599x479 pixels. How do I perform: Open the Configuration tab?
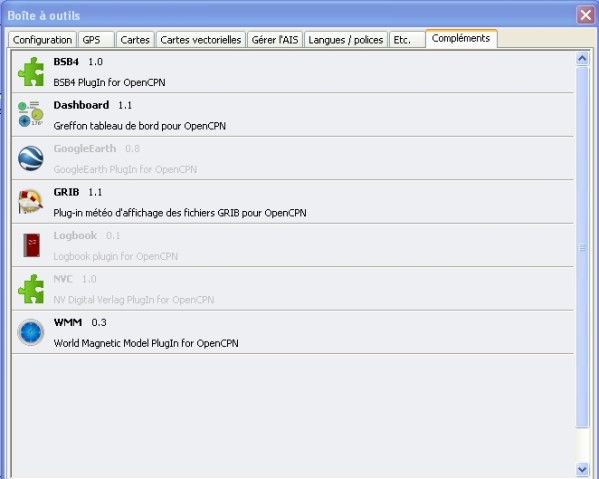42,40
